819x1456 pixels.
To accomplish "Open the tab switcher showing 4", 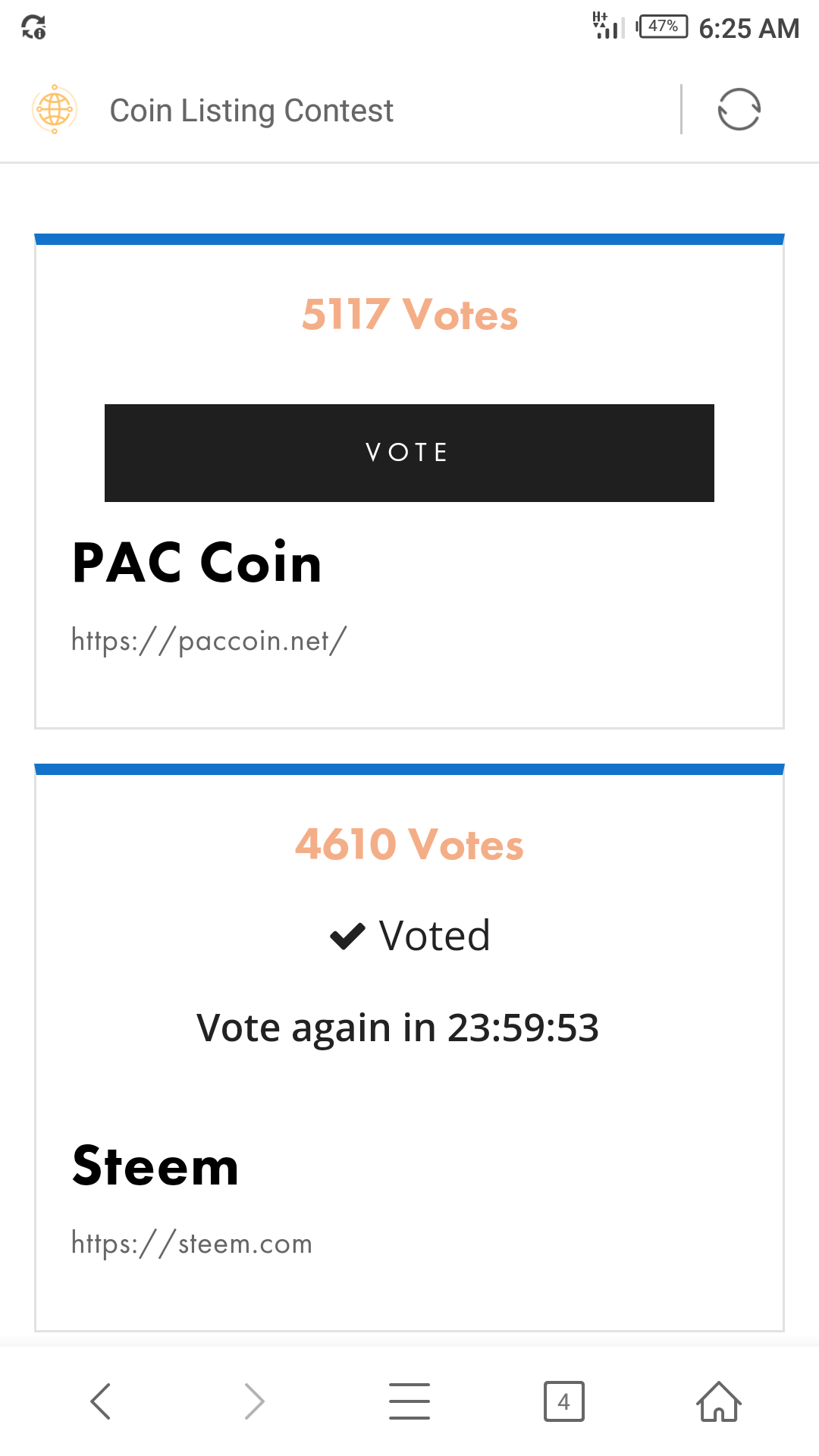I will 563,1401.
